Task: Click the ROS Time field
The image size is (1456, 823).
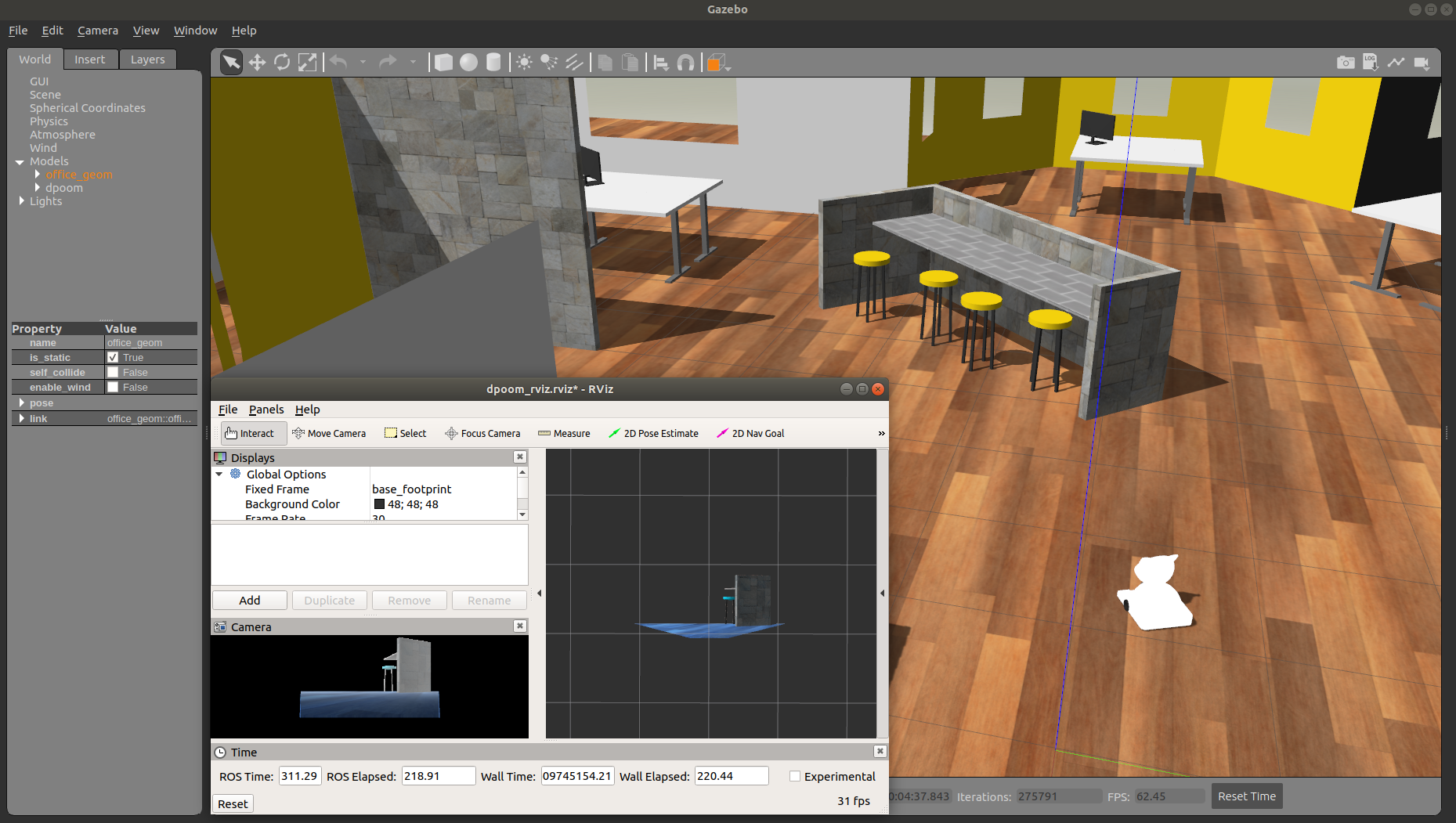Action: [300, 776]
